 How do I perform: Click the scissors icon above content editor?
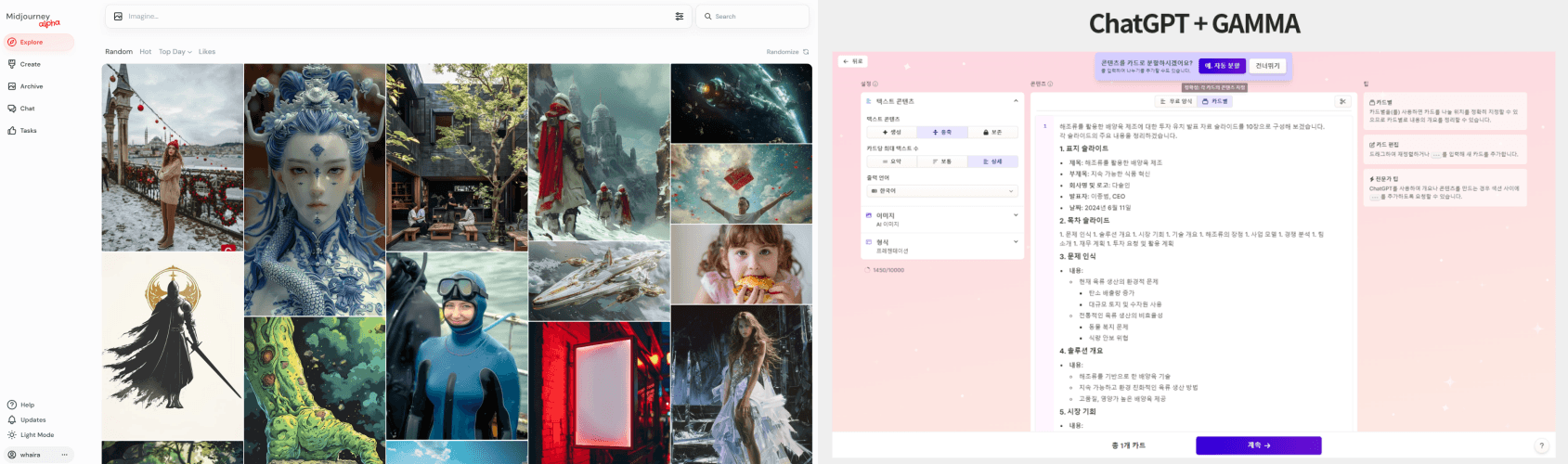pos(1341,101)
